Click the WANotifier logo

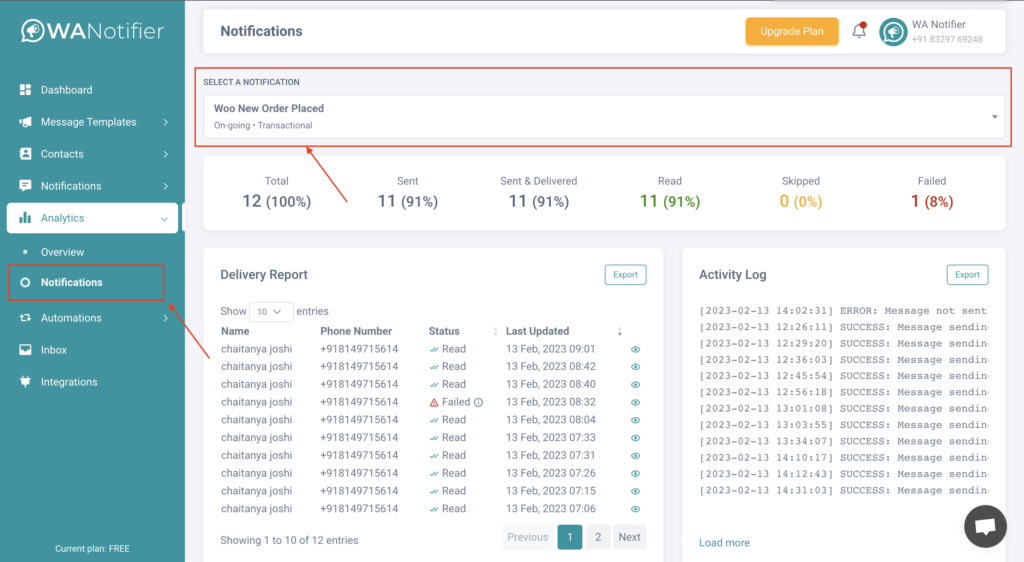[92, 31]
